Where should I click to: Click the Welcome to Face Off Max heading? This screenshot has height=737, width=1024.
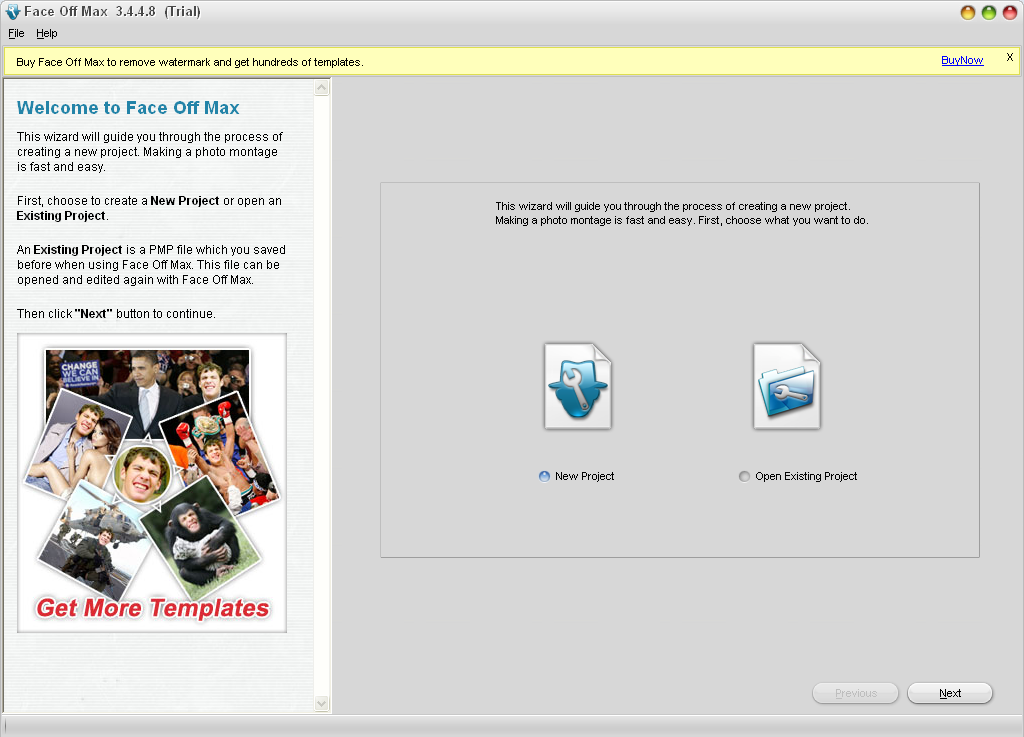tap(128, 108)
